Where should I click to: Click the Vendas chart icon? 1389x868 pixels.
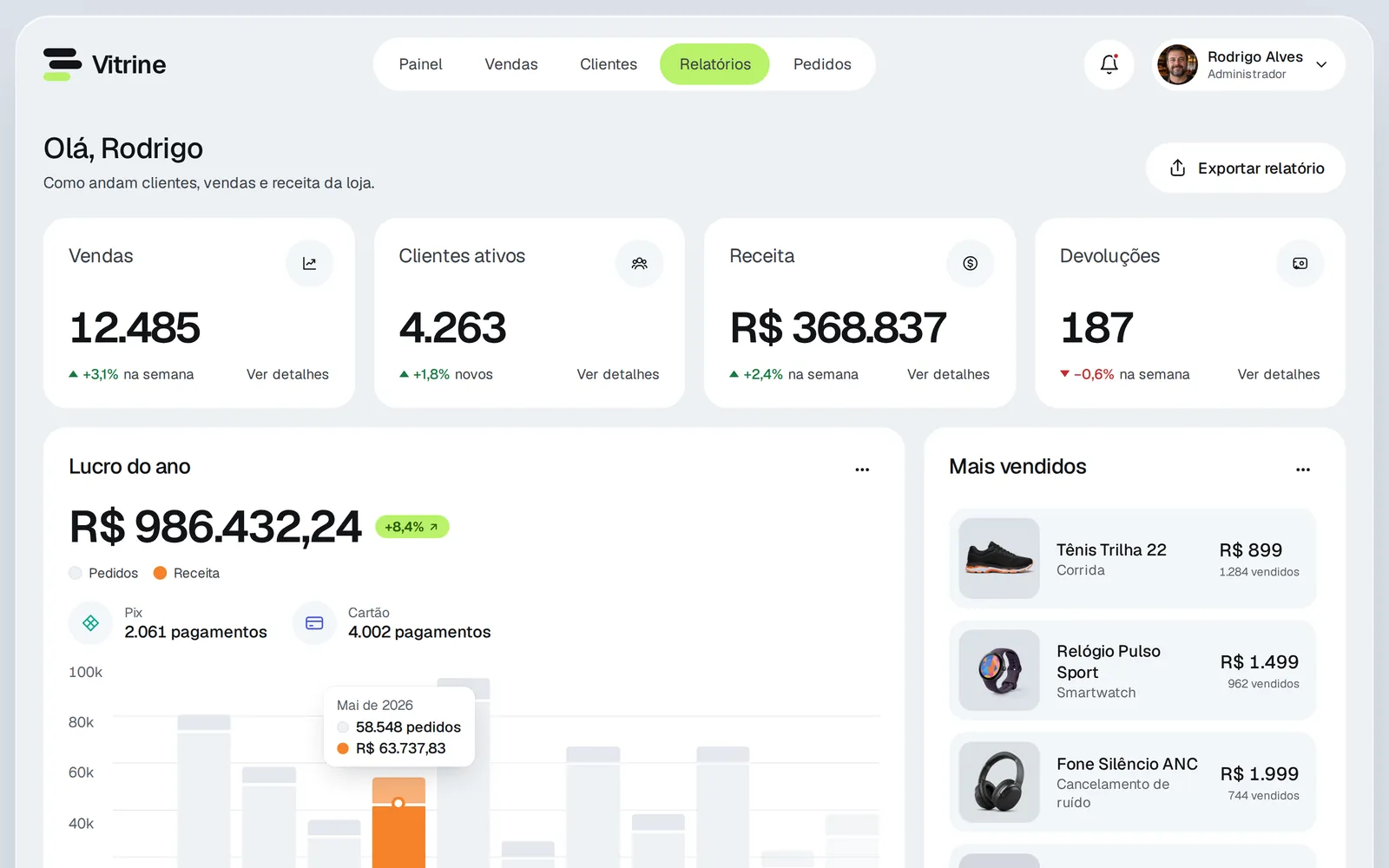point(309,263)
